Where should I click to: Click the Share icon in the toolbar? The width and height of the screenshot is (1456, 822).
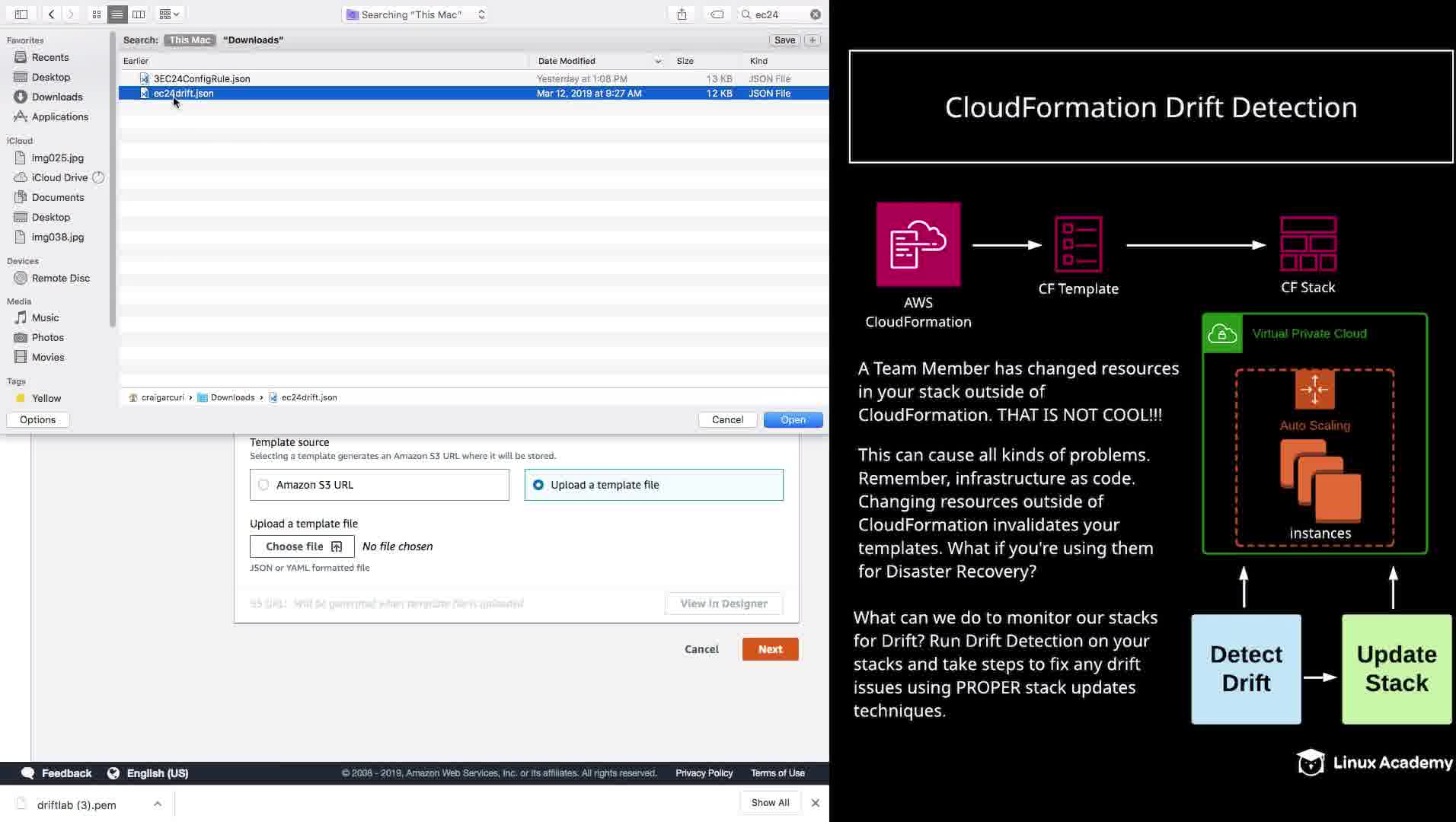click(x=682, y=14)
